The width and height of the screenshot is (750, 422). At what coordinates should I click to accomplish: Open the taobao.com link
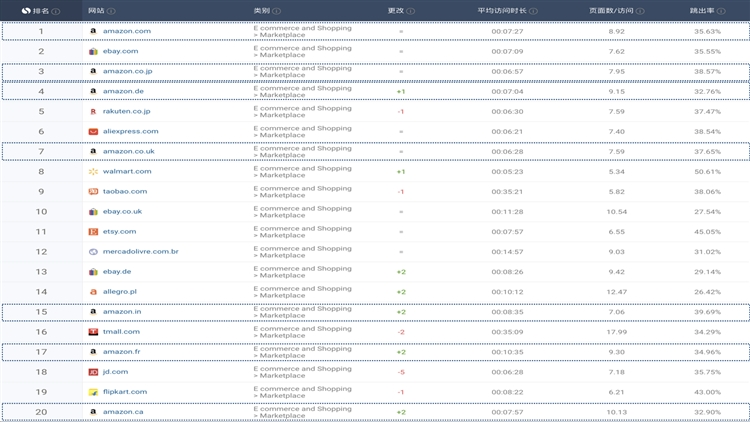(x=125, y=191)
